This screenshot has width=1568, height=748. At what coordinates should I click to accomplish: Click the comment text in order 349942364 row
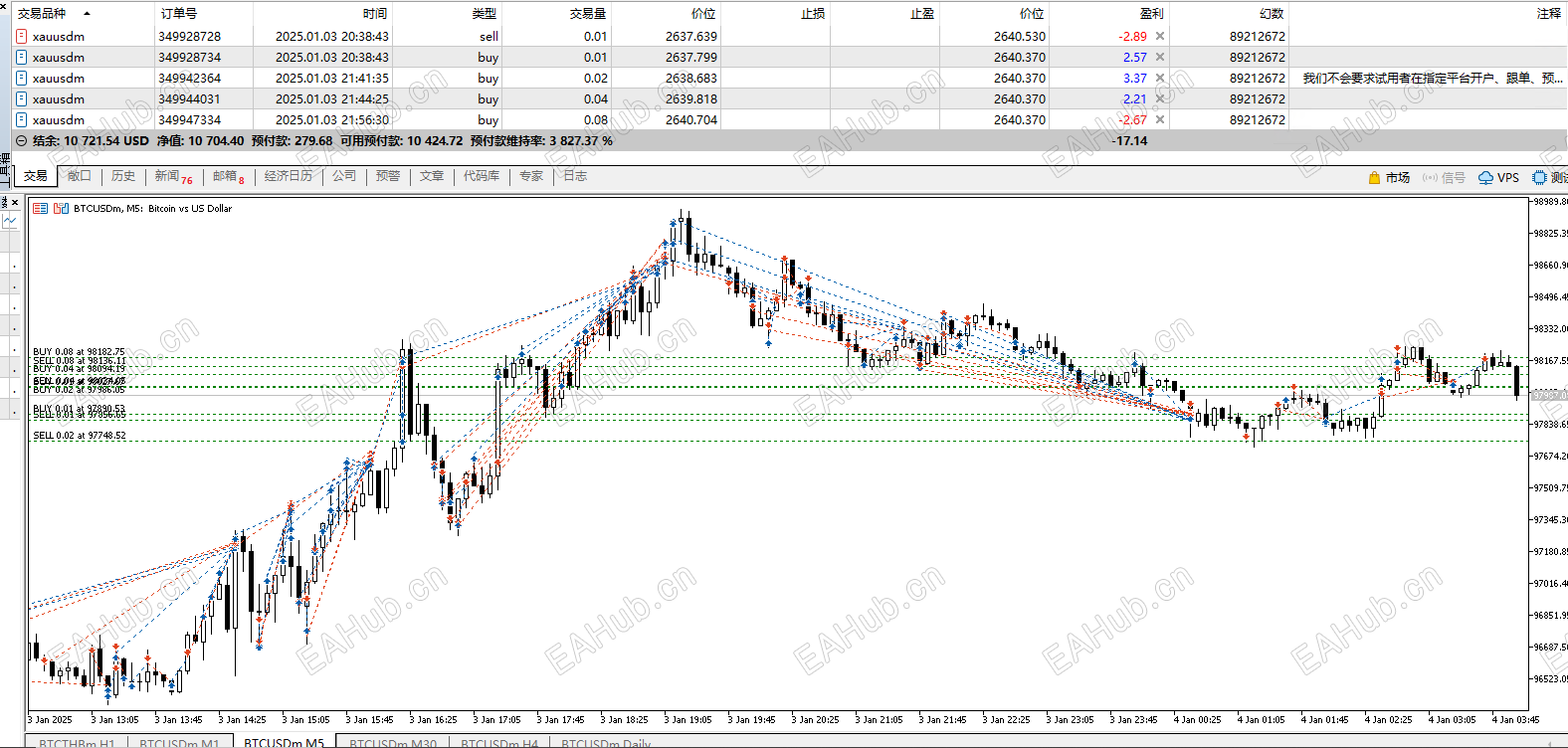click(x=1433, y=79)
